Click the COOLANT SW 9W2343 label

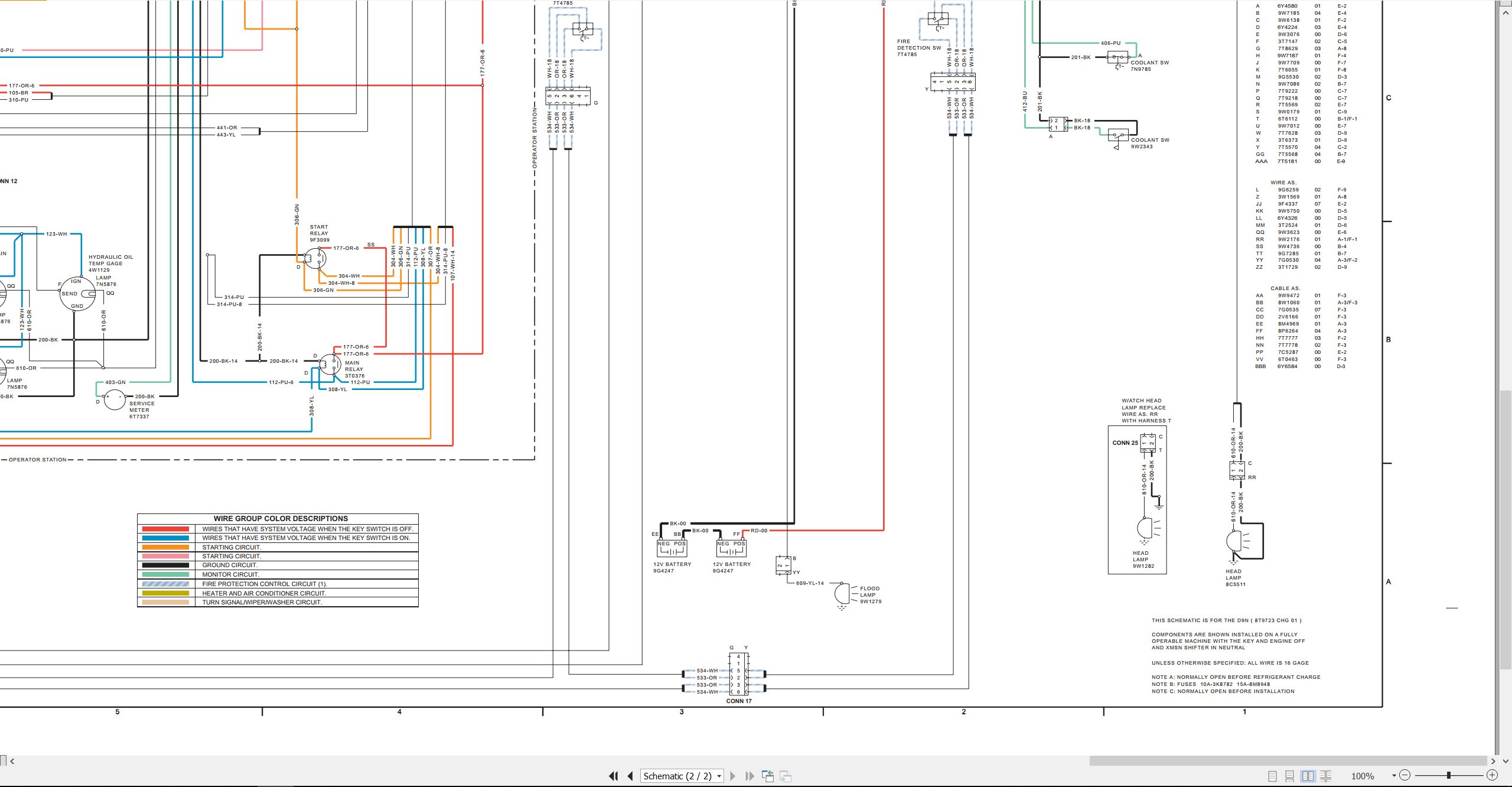[1150, 144]
